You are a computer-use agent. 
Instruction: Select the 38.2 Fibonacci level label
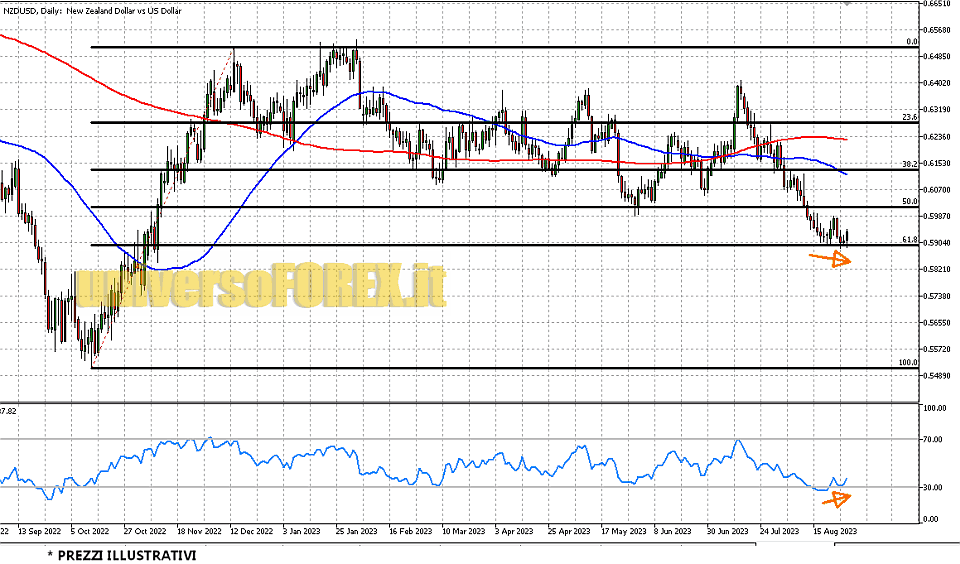click(x=909, y=164)
